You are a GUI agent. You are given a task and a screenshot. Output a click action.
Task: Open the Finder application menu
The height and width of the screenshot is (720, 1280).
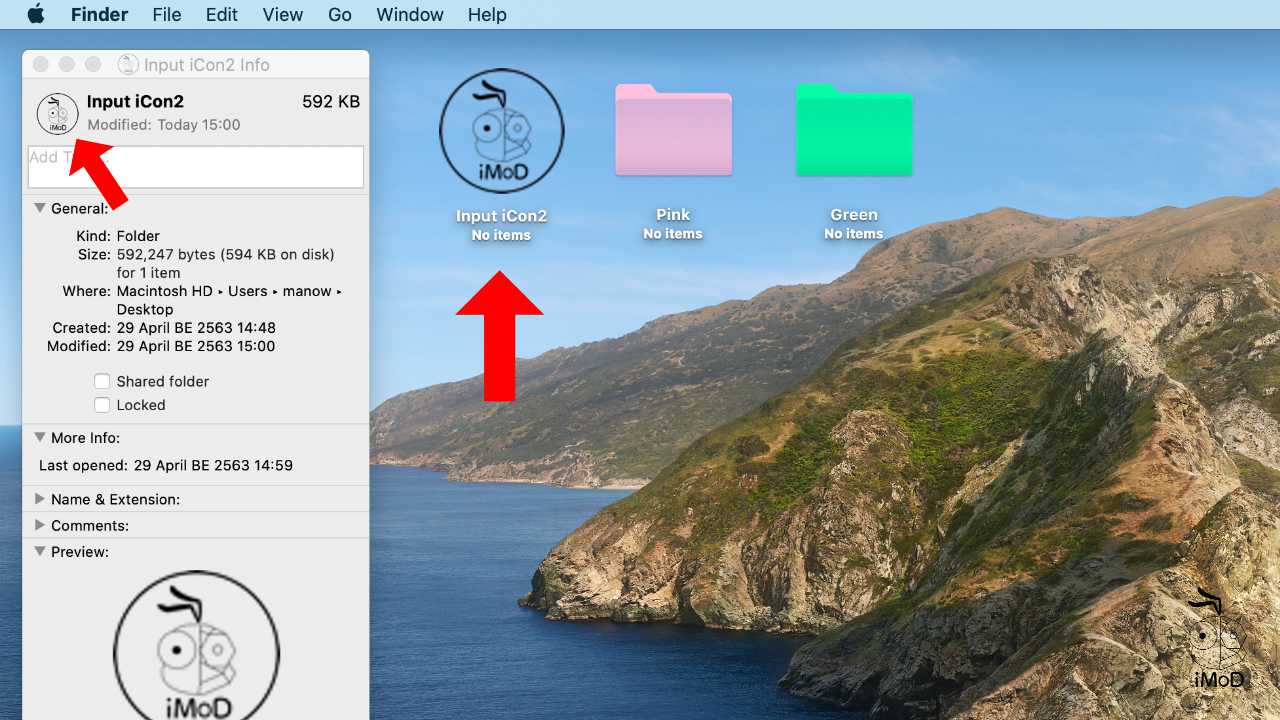pyautogui.click(x=99, y=14)
